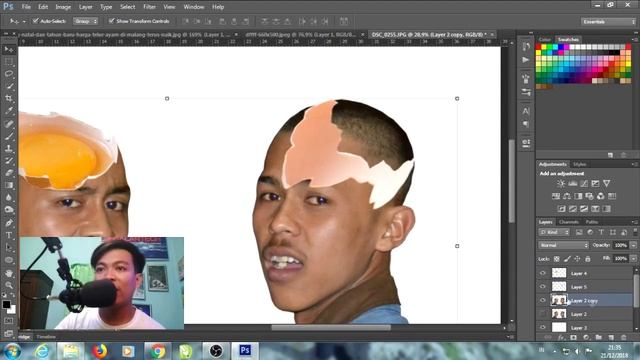Hide Layer 2 copy visibility
The image size is (640, 360).
[x=542, y=300]
